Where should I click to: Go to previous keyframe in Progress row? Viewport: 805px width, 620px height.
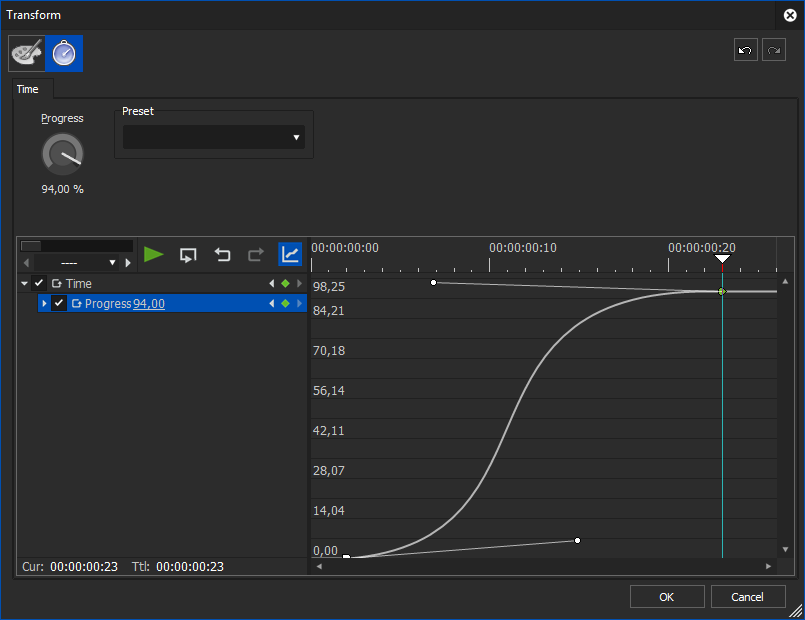point(272,303)
